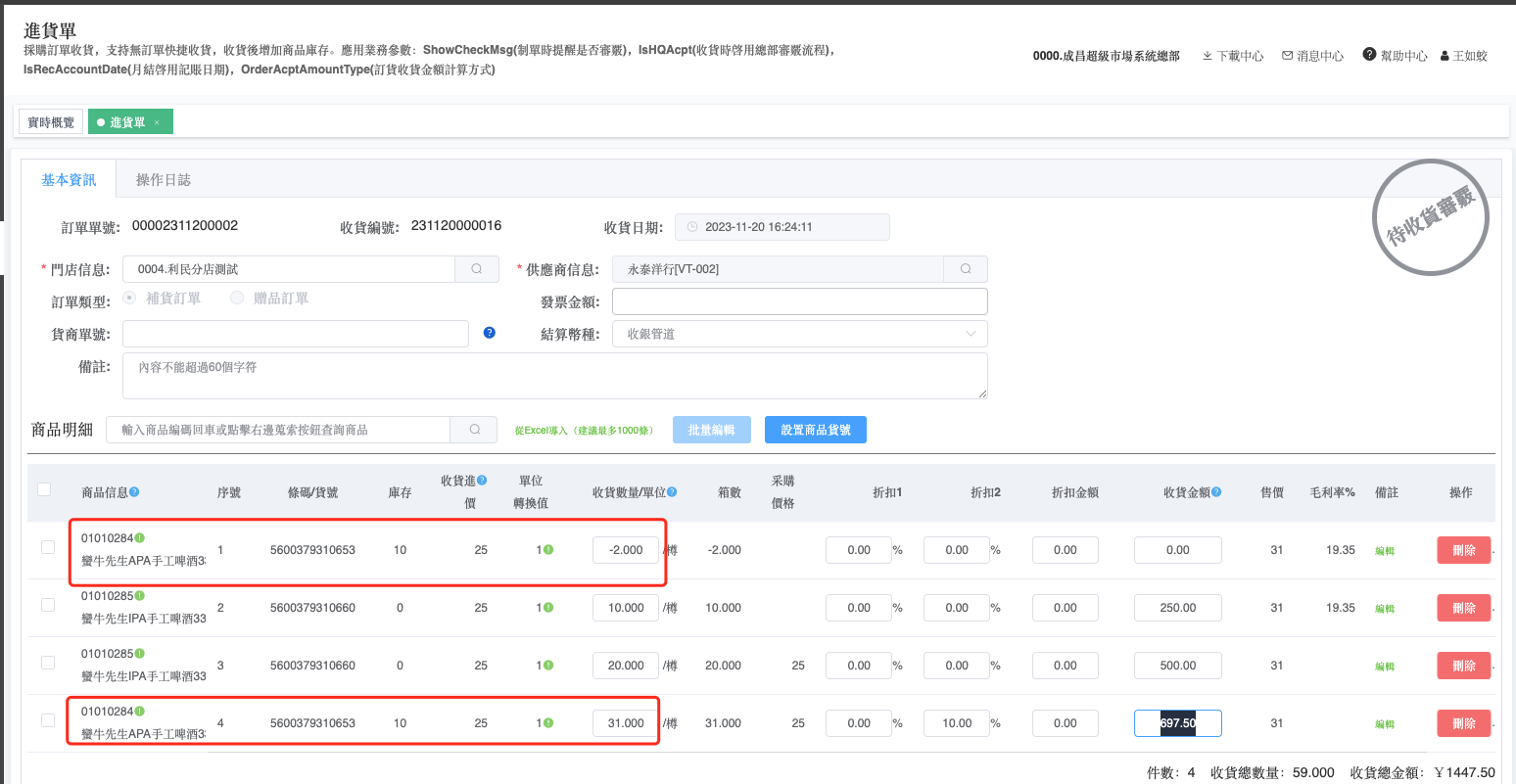Click help icon next to 收貨金額 header
The image size is (1516, 784).
coord(1216,492)
